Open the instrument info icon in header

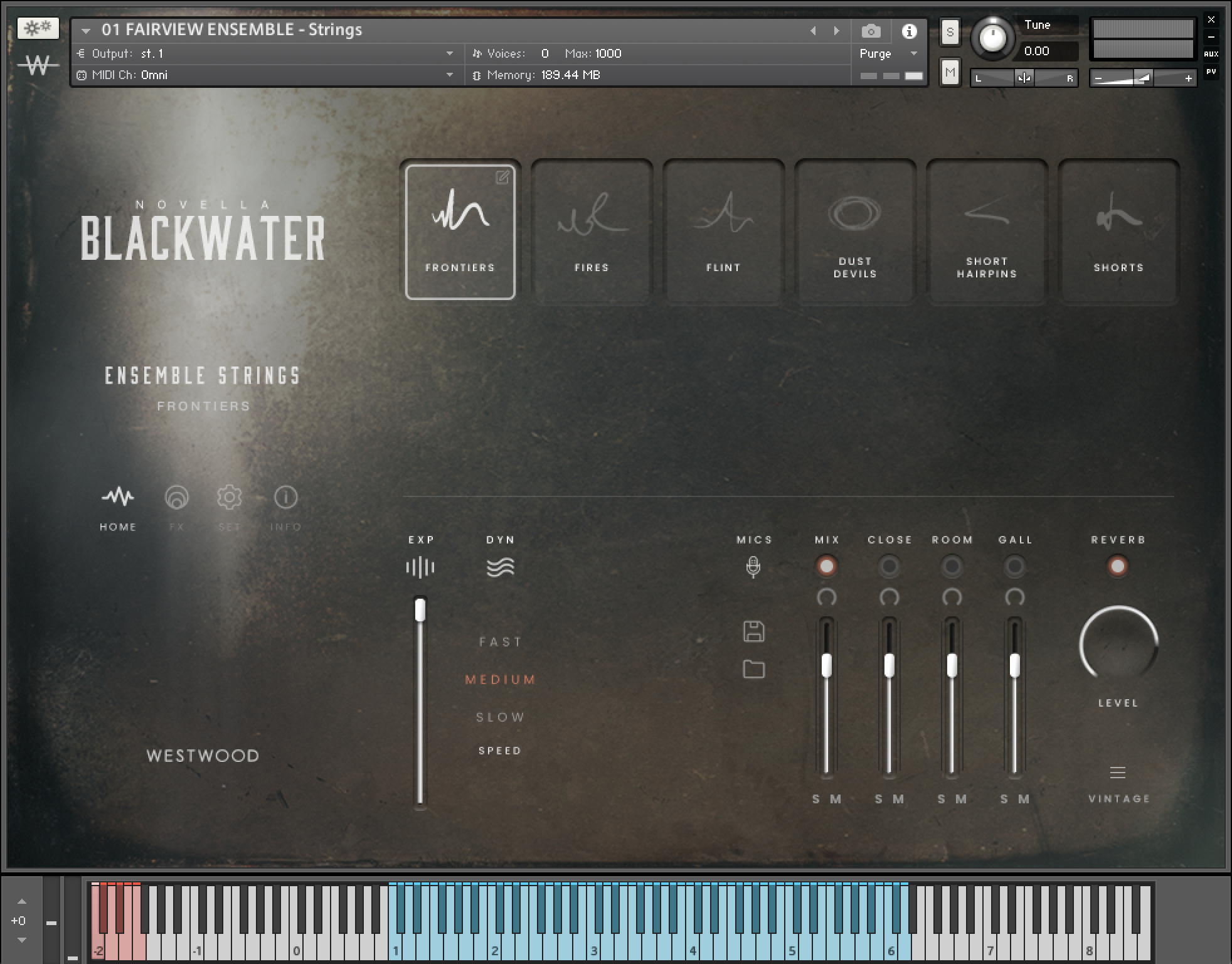909,31
